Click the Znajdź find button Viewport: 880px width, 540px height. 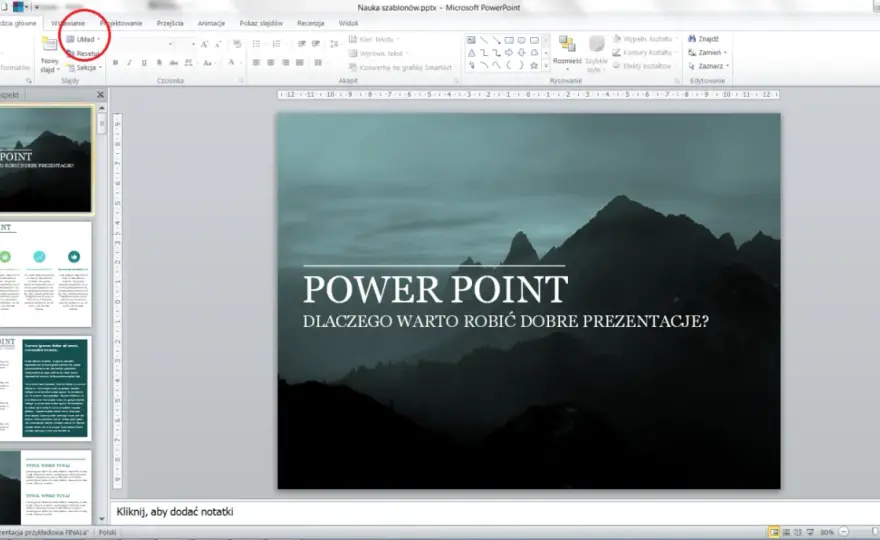point(704,39)
